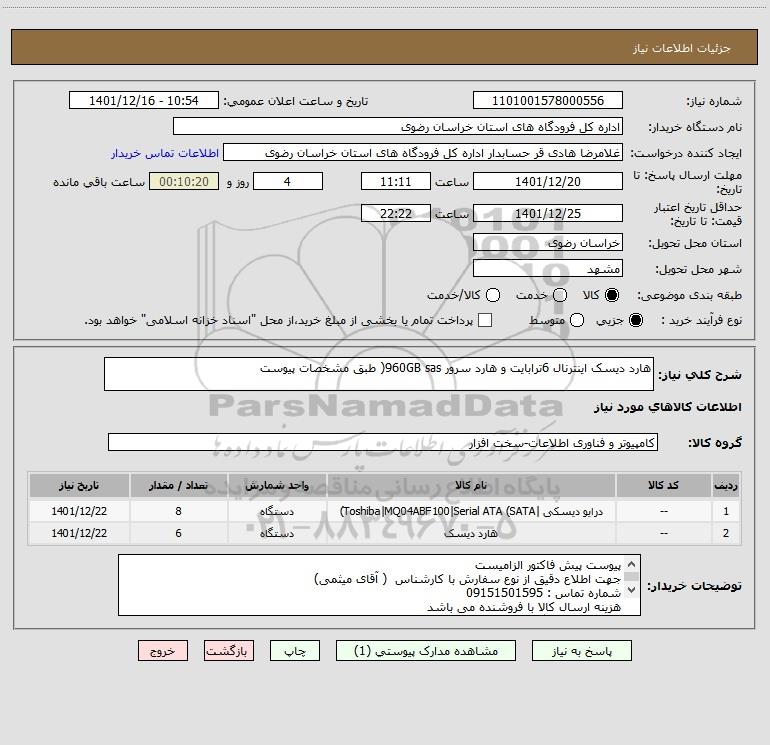Select the هارد دیسک item name cell

(x=471, y=533)
